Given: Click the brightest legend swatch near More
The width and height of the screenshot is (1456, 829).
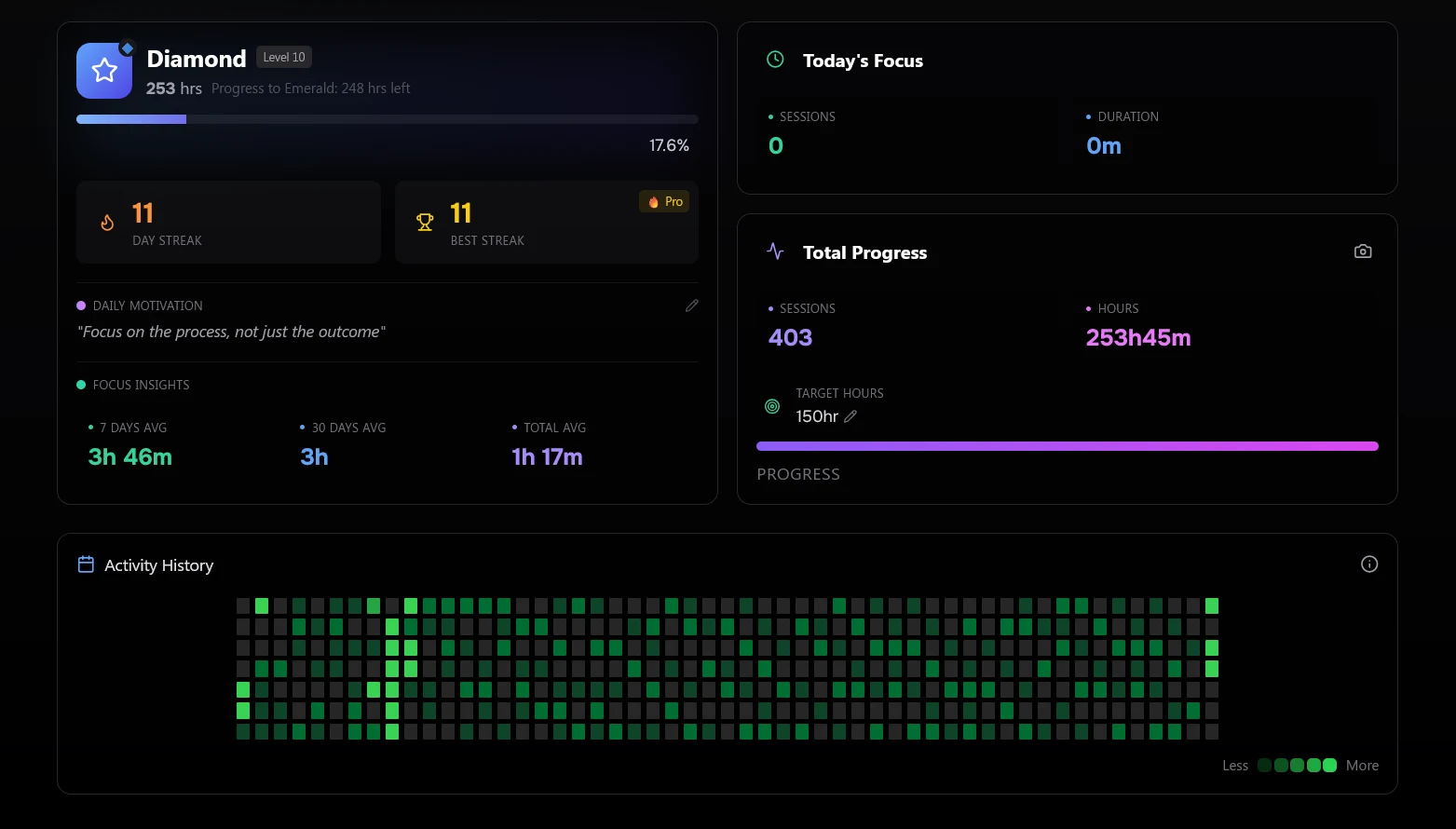Looking at the screenshot, I should pyautogui.click(x=1329, y=766).
